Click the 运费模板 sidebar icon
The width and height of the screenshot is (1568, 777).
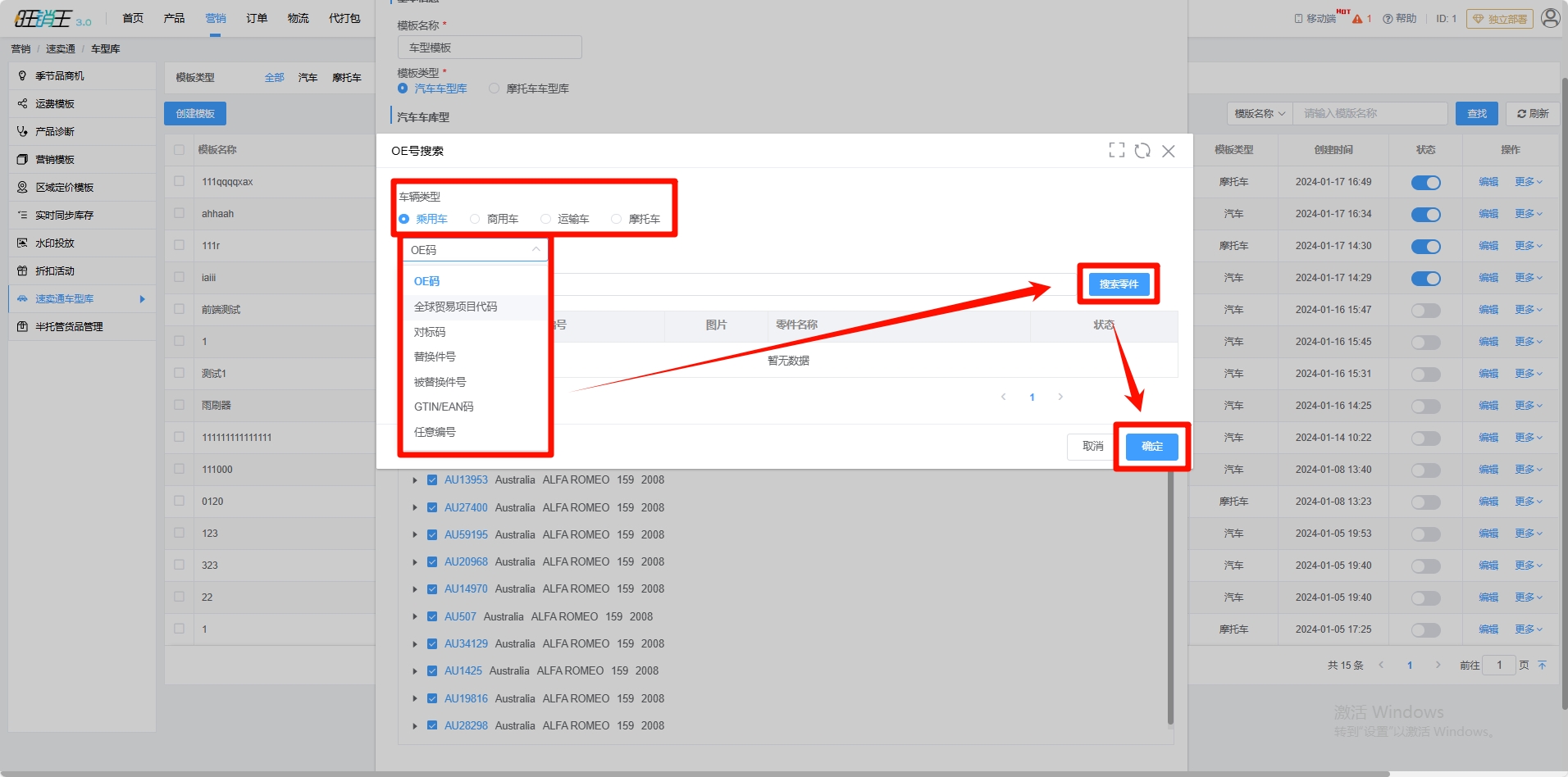pyautogui.click(x=22, y=104)
